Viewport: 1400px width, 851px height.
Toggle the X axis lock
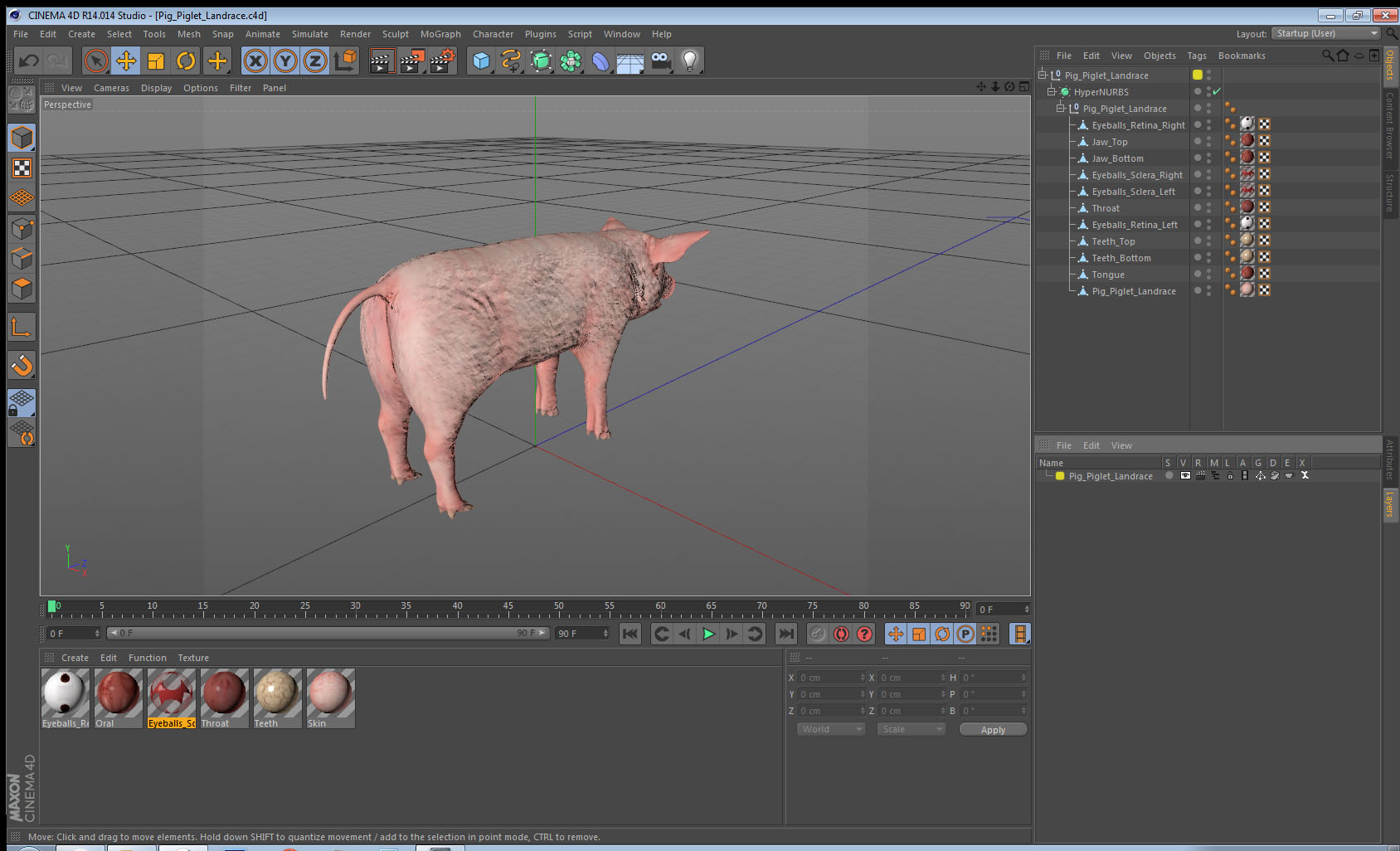(255, 61)
